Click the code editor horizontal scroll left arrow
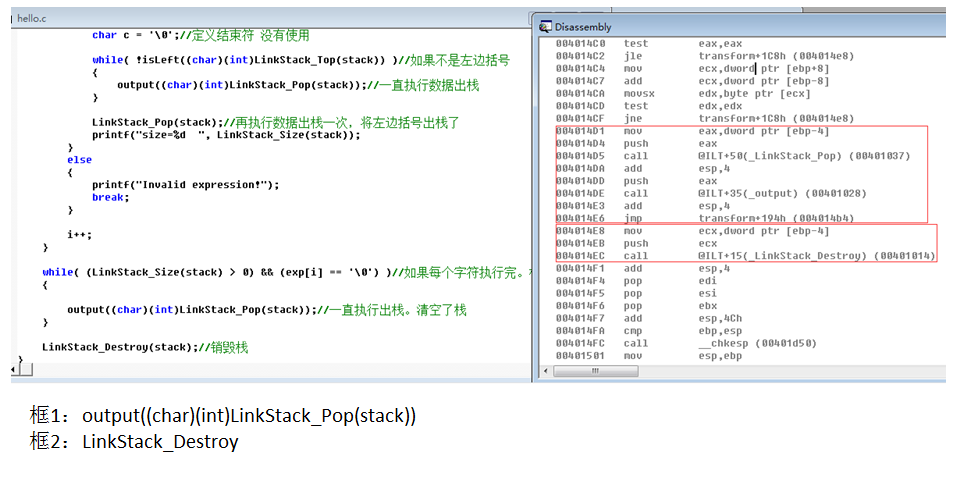The width and height of the screenshot is (965, 478). point(15,370)
